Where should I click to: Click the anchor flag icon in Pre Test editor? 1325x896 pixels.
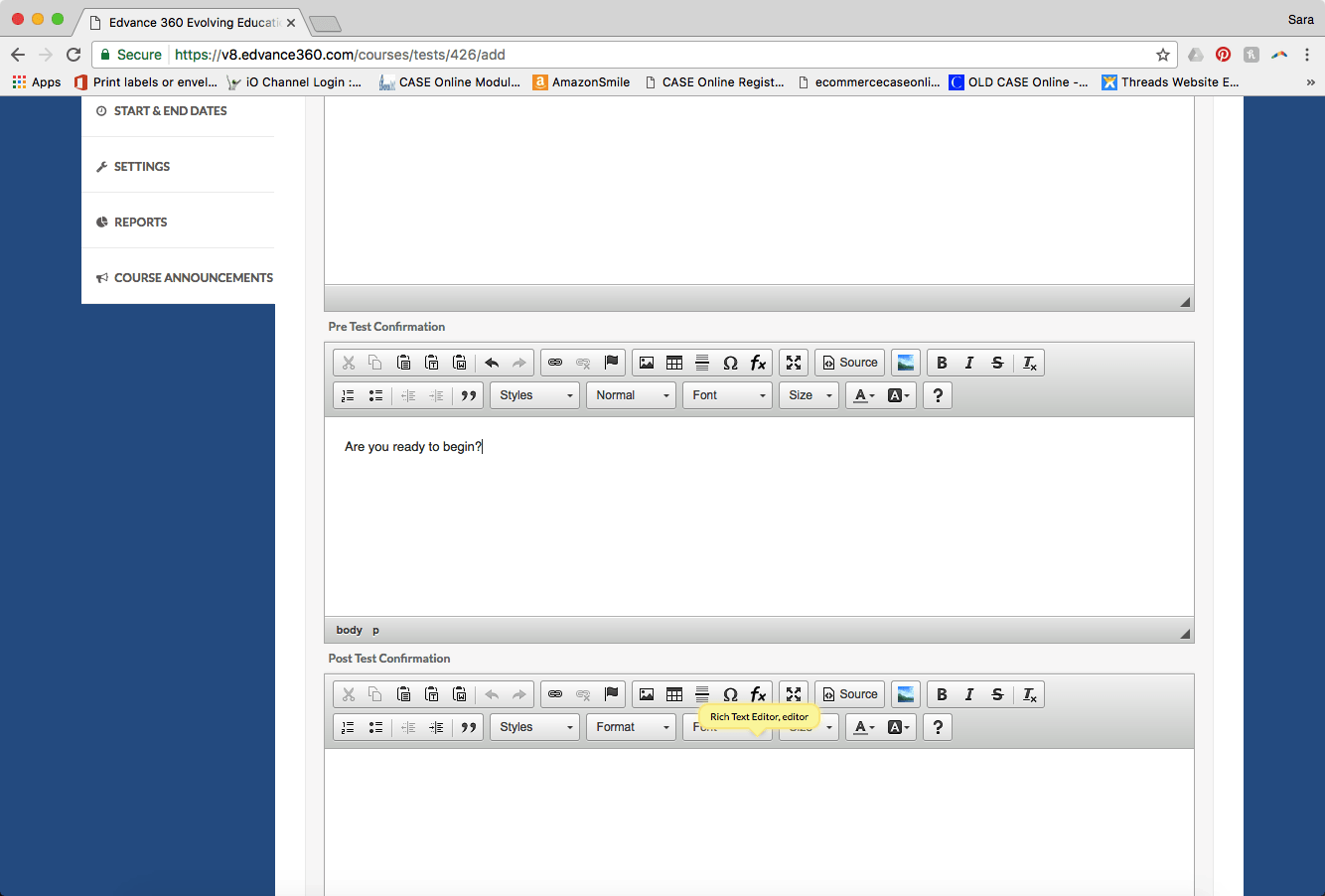click(612, 363)
